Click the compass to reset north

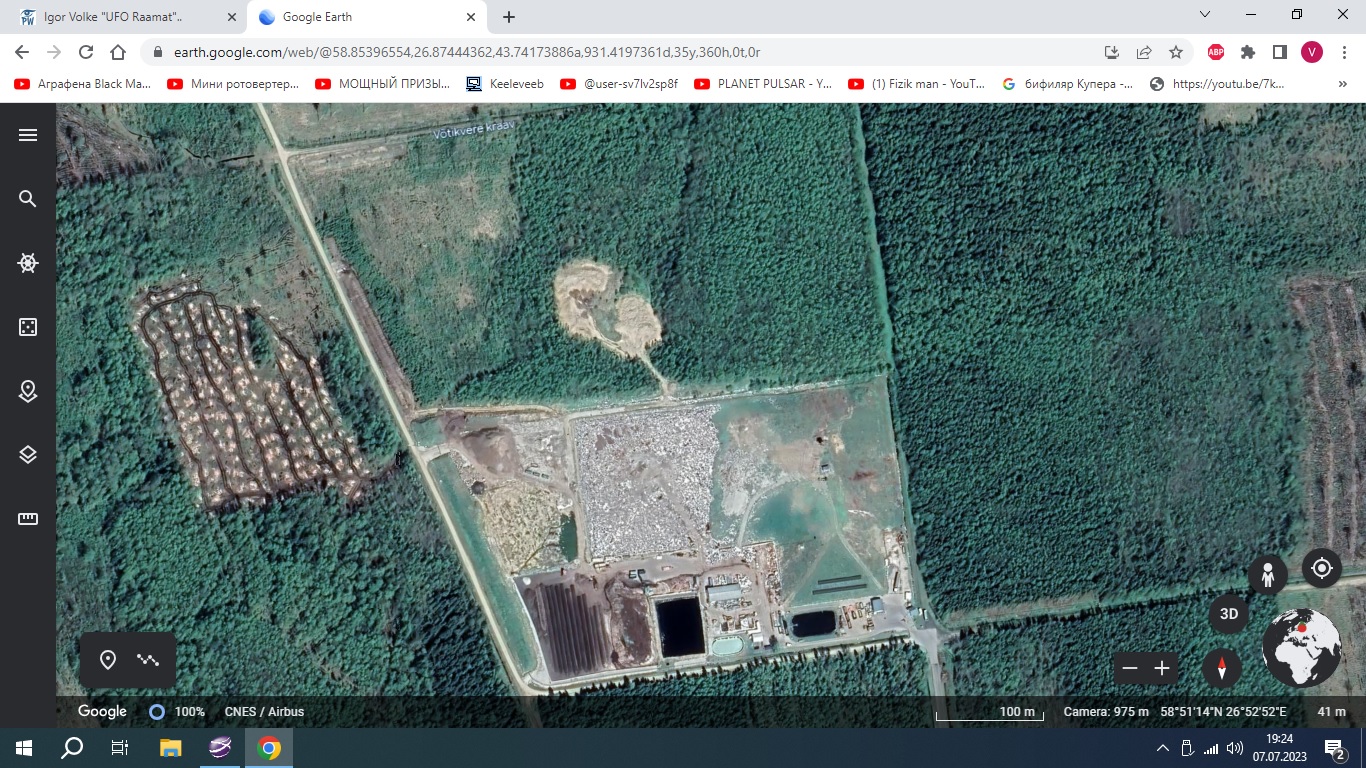click(1221, 668)
